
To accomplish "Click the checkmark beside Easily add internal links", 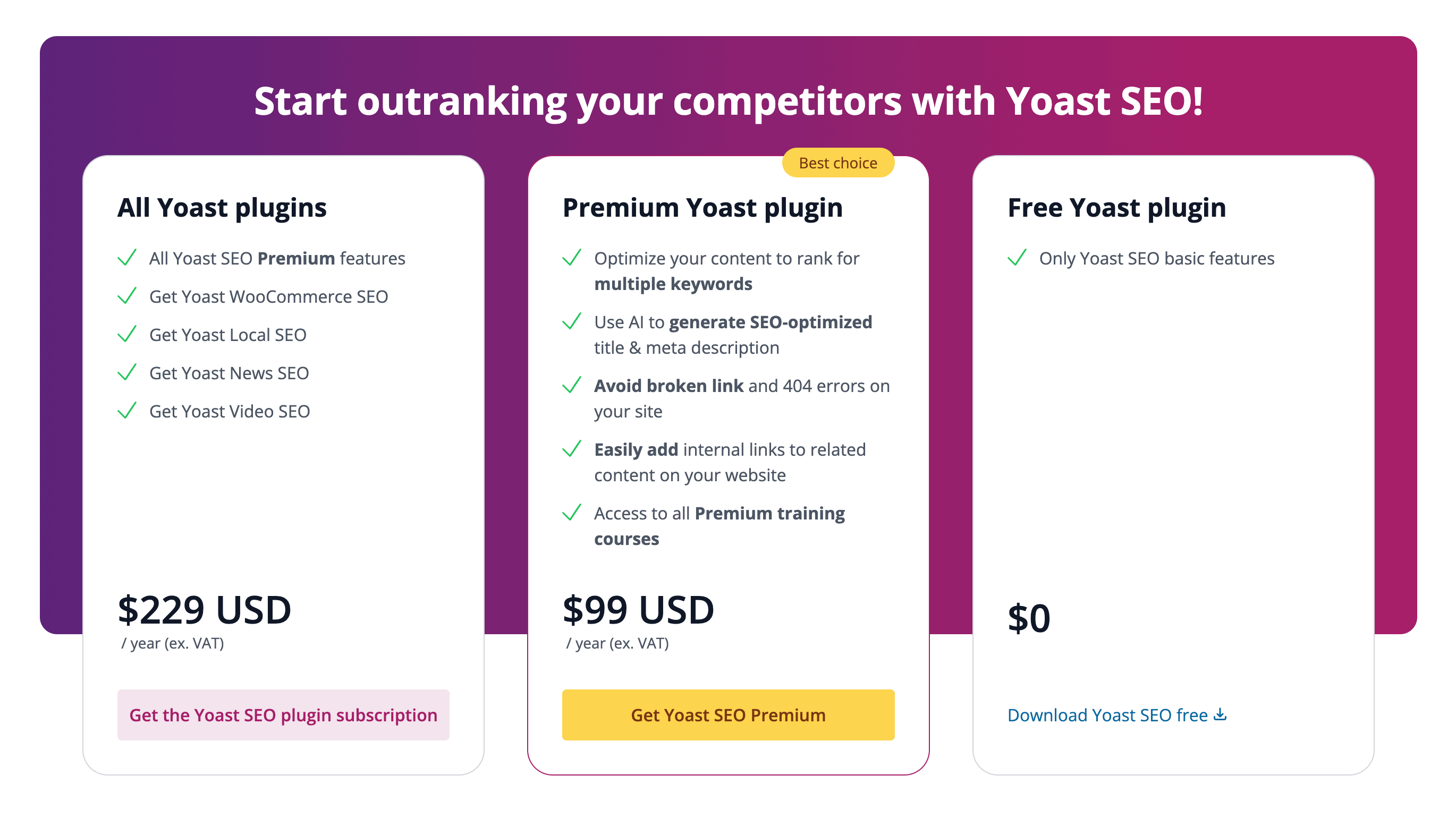I will [x=571, y=449].
